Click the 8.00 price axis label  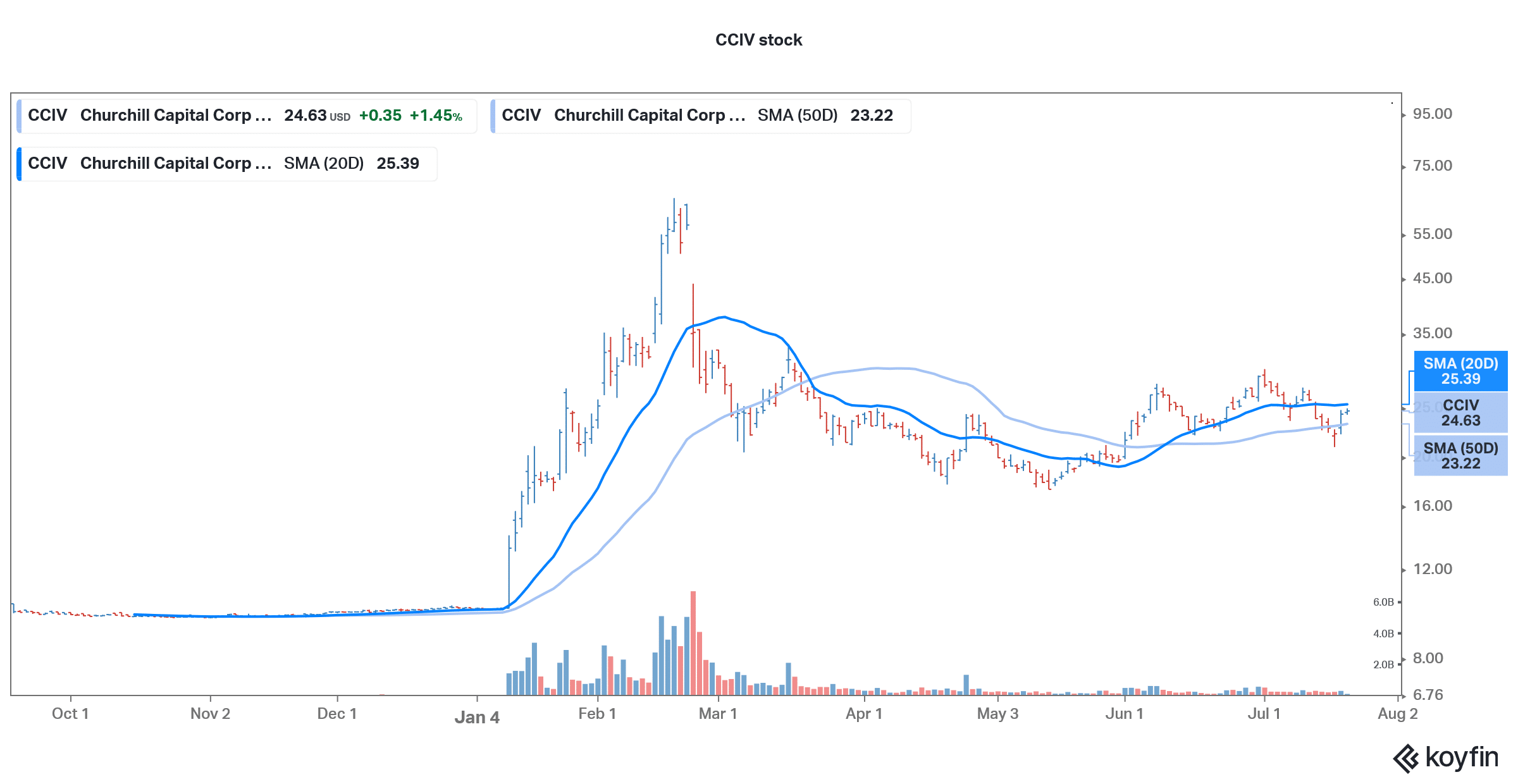pyautogui.click(x=1428, y=658)
